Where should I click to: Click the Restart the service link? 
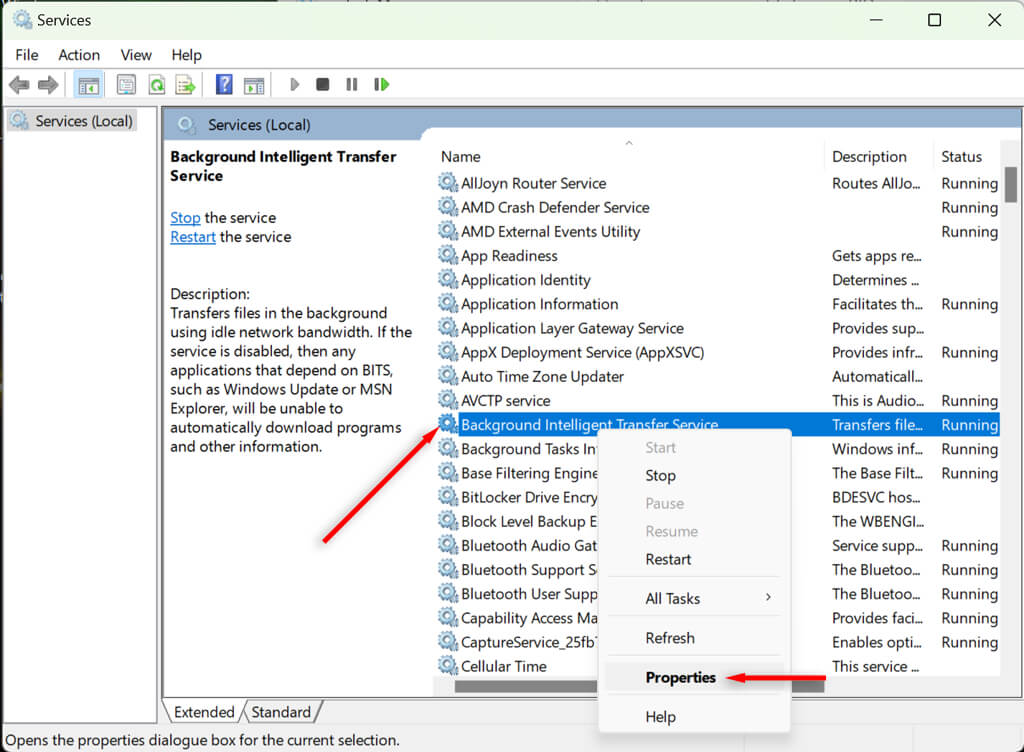click(192, 237)
